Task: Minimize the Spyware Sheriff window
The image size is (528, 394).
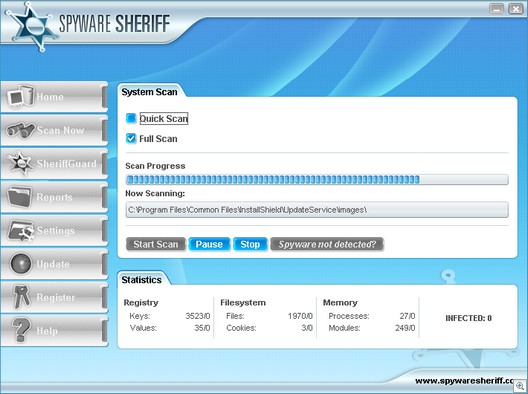Action: click(x=496, y=8)
